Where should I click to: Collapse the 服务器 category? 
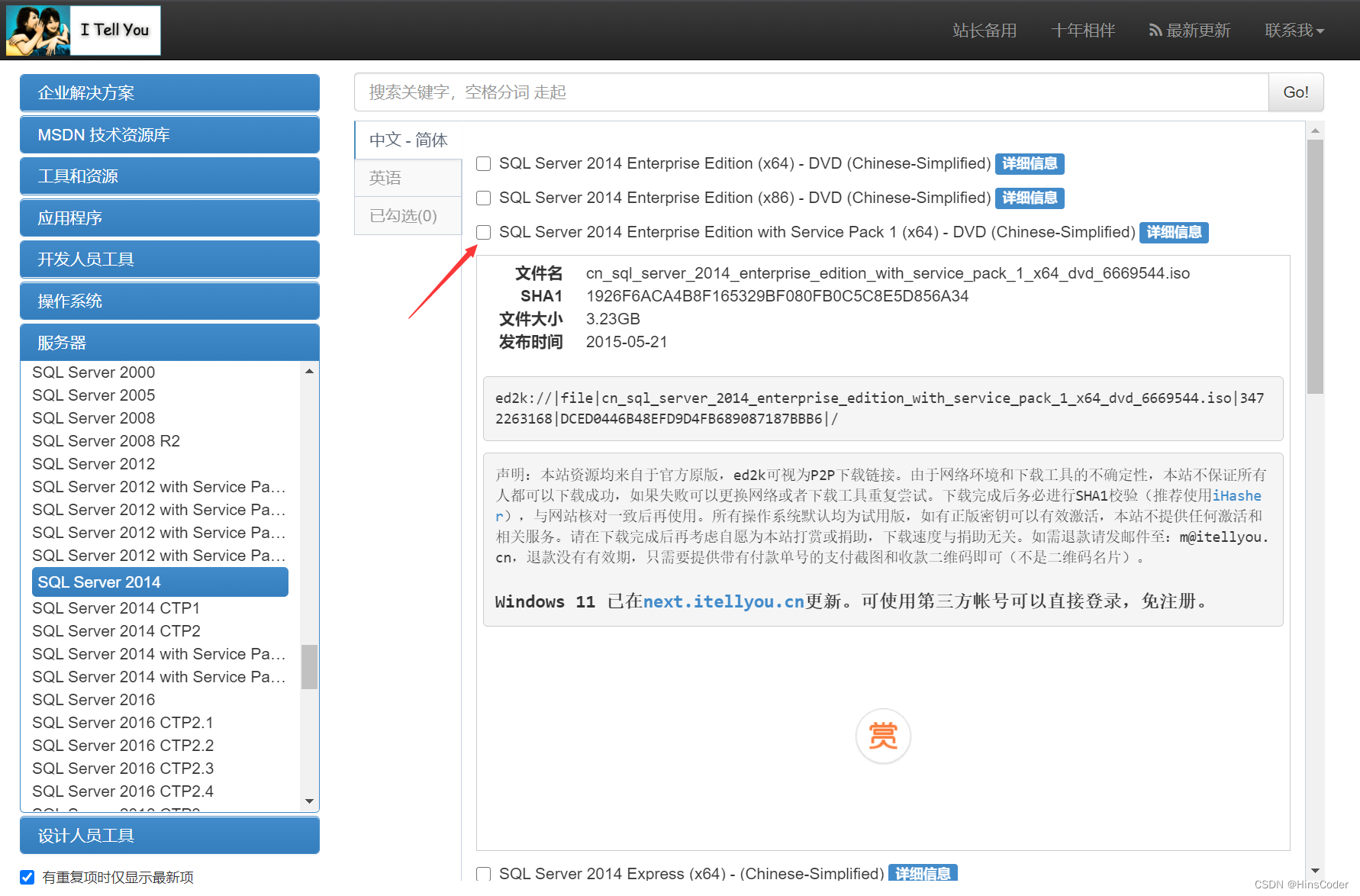[169, 343]
